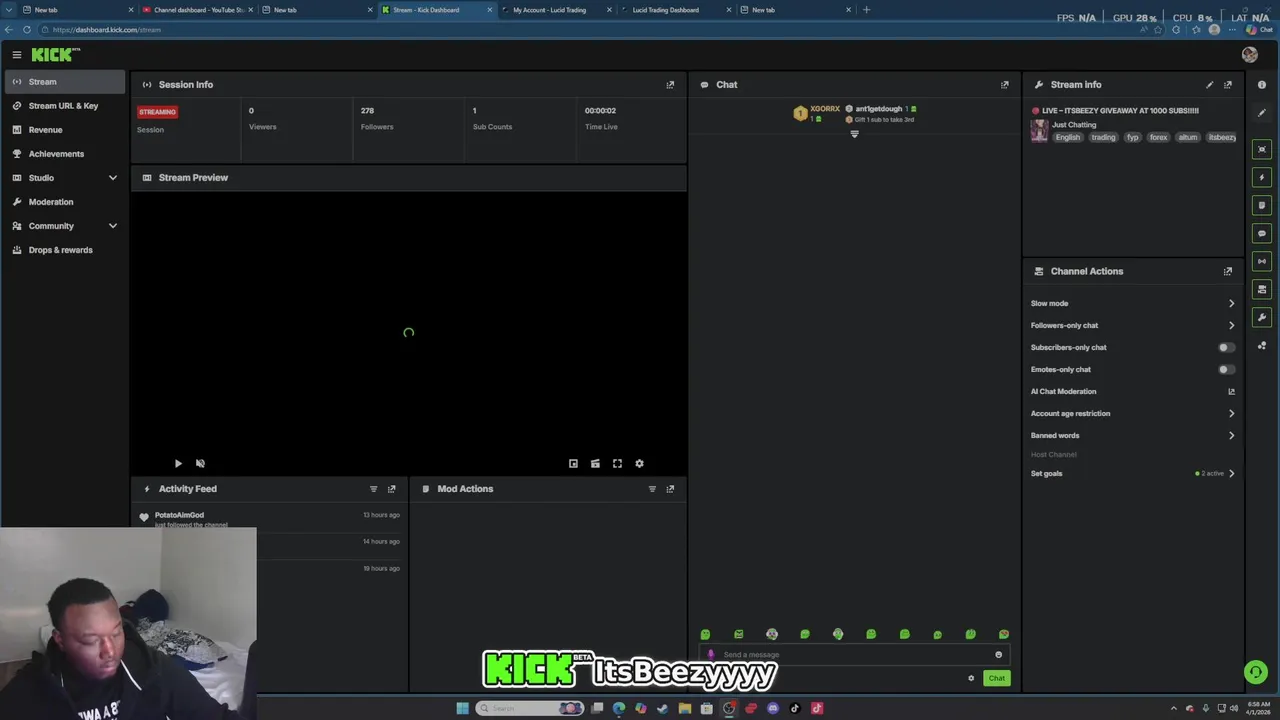Image resolution: width=1280 pixels, height=720 pixels.
Task: Switch to Channel dashboard YouTube tab
Action: (x=196, y=10)
